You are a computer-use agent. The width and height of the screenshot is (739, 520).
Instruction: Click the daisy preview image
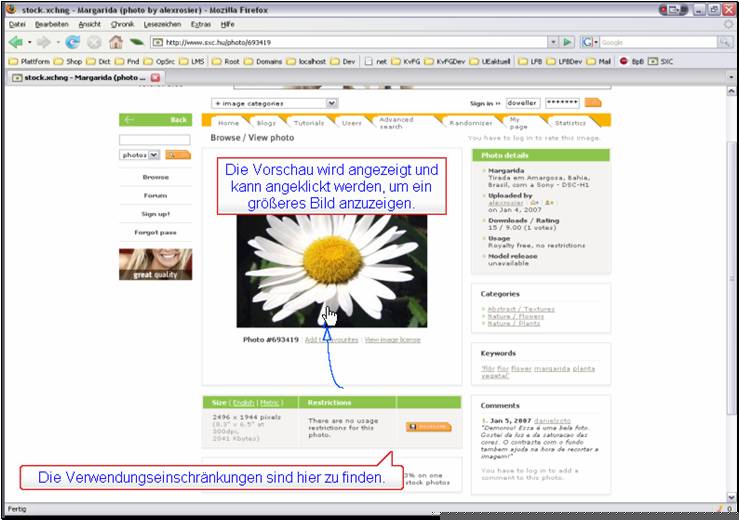332,271
